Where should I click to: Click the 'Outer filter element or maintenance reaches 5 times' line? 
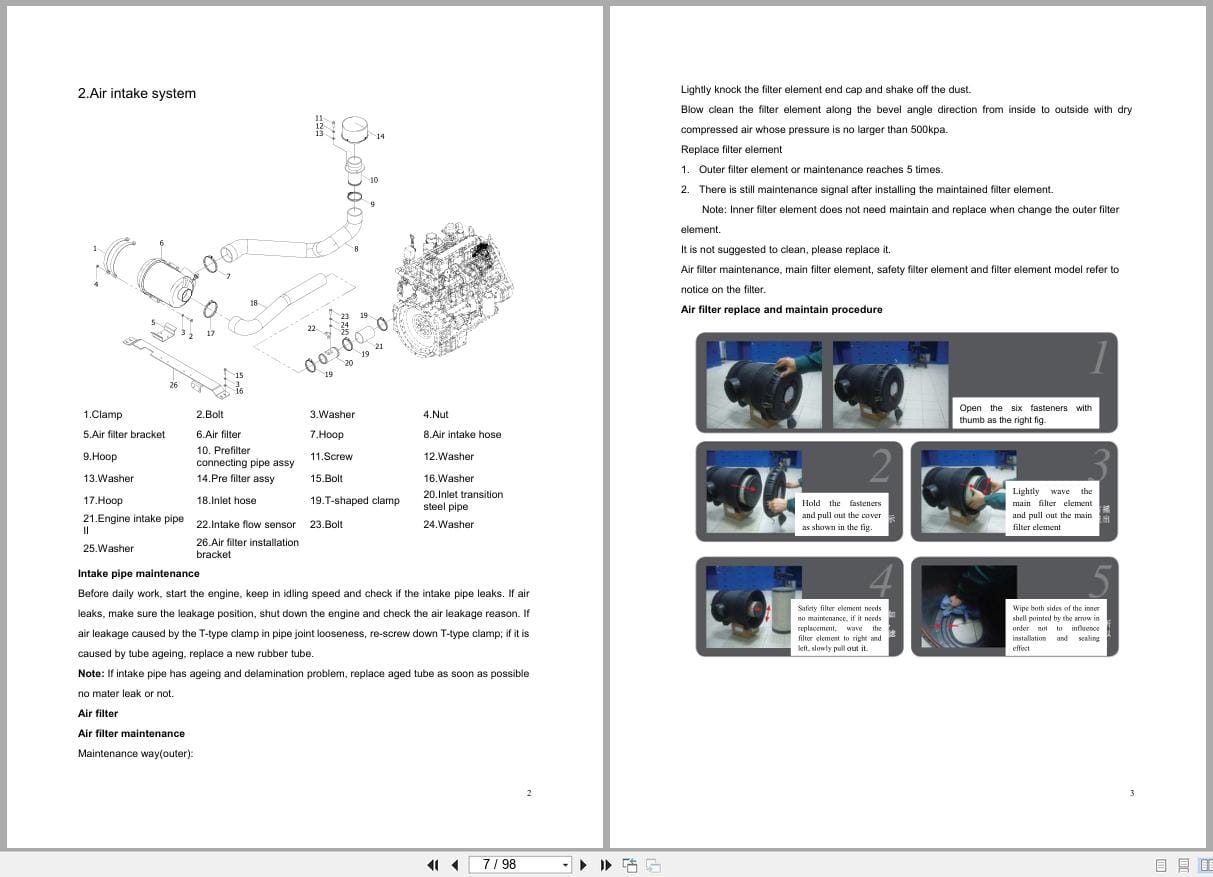coord(820,170)
